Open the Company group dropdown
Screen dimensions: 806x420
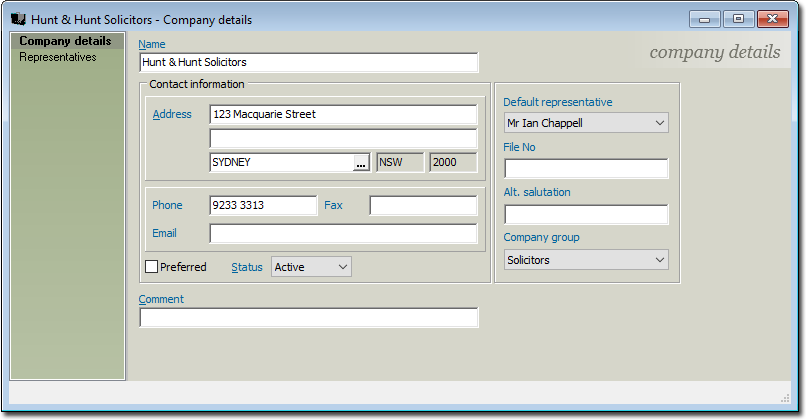586,260
